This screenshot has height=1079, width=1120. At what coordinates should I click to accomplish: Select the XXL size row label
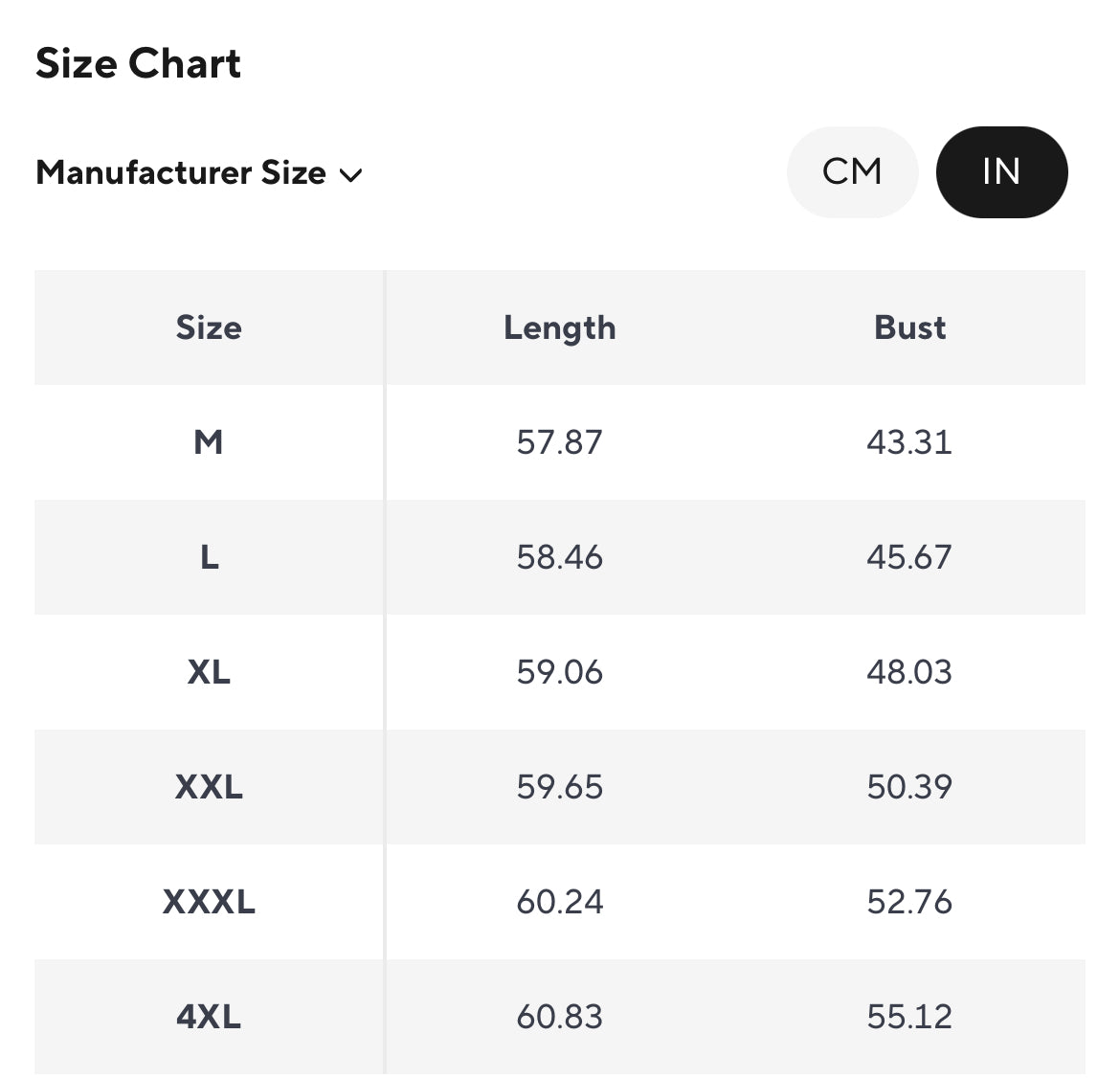[x=209, y=787]
